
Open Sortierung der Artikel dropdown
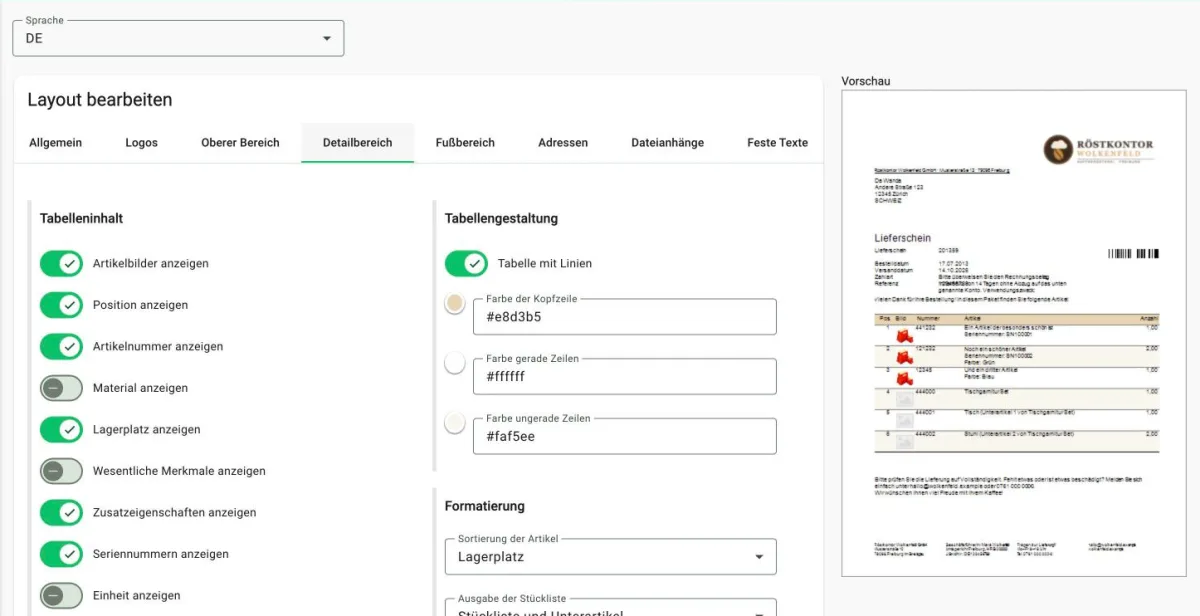pyautogui.click(x=610, y=556)
